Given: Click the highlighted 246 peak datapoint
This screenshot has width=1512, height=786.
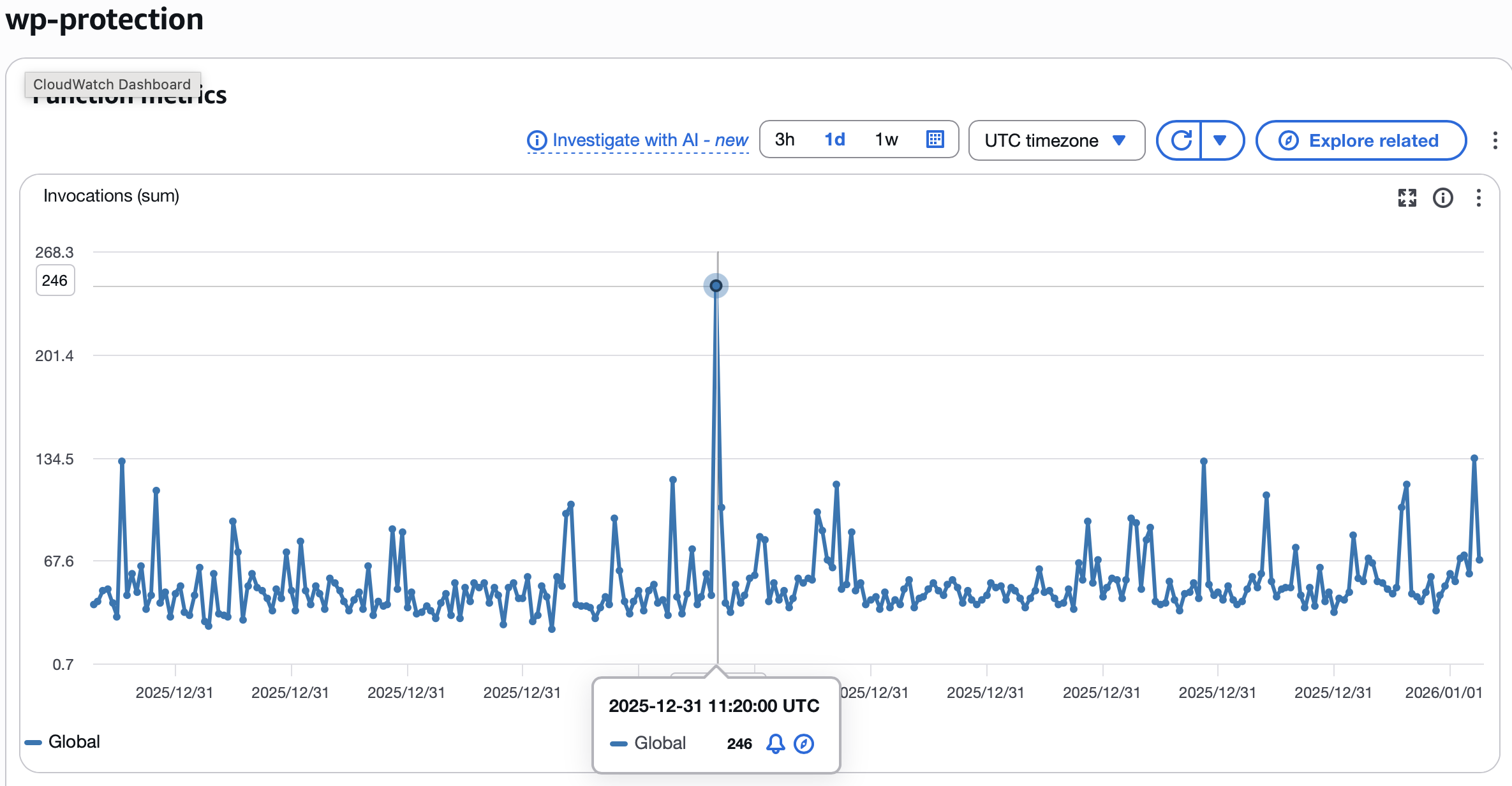Looking at the screenshot, I should [716, 286].
